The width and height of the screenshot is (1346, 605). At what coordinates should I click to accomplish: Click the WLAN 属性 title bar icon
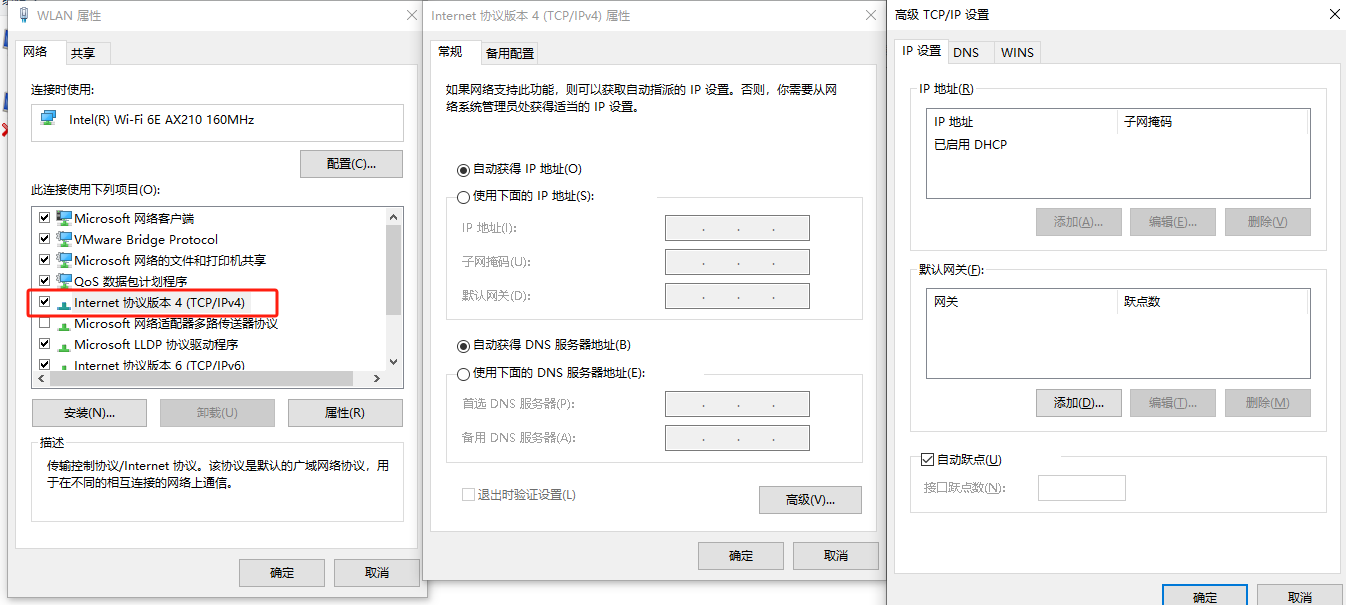[23, 15]
